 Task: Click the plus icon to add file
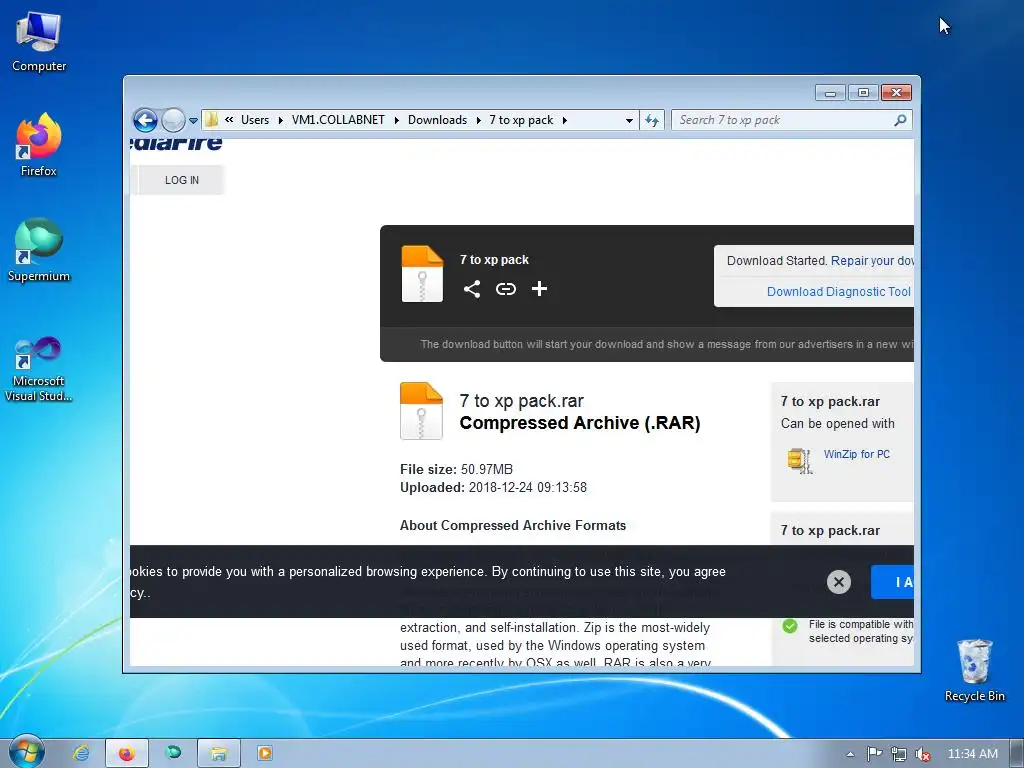(x=539, y=289)
